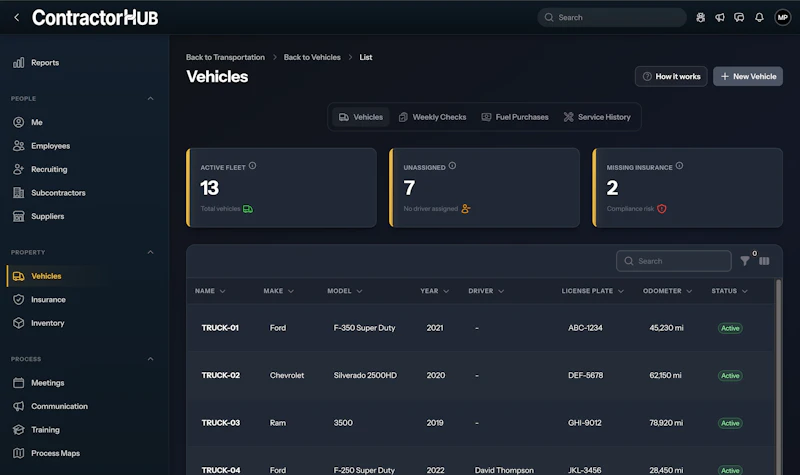This screenshot has width=800, height=475.
Task: Click the Recruiting add-person icon in sidebar
Action: tap(18, 169)
